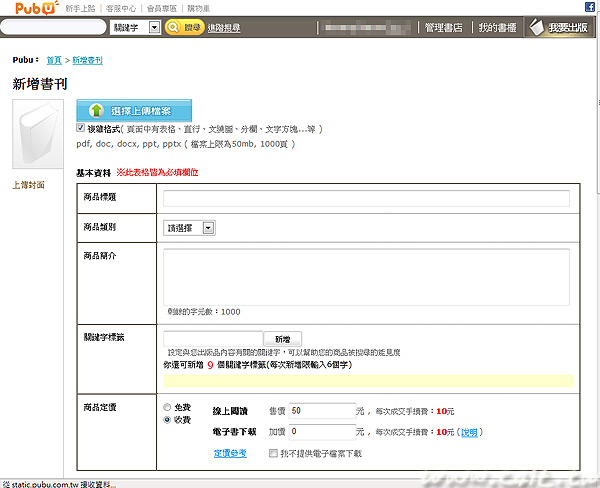
Task: Click the 首頁 breadcrumb link
Action: [54, 60]
